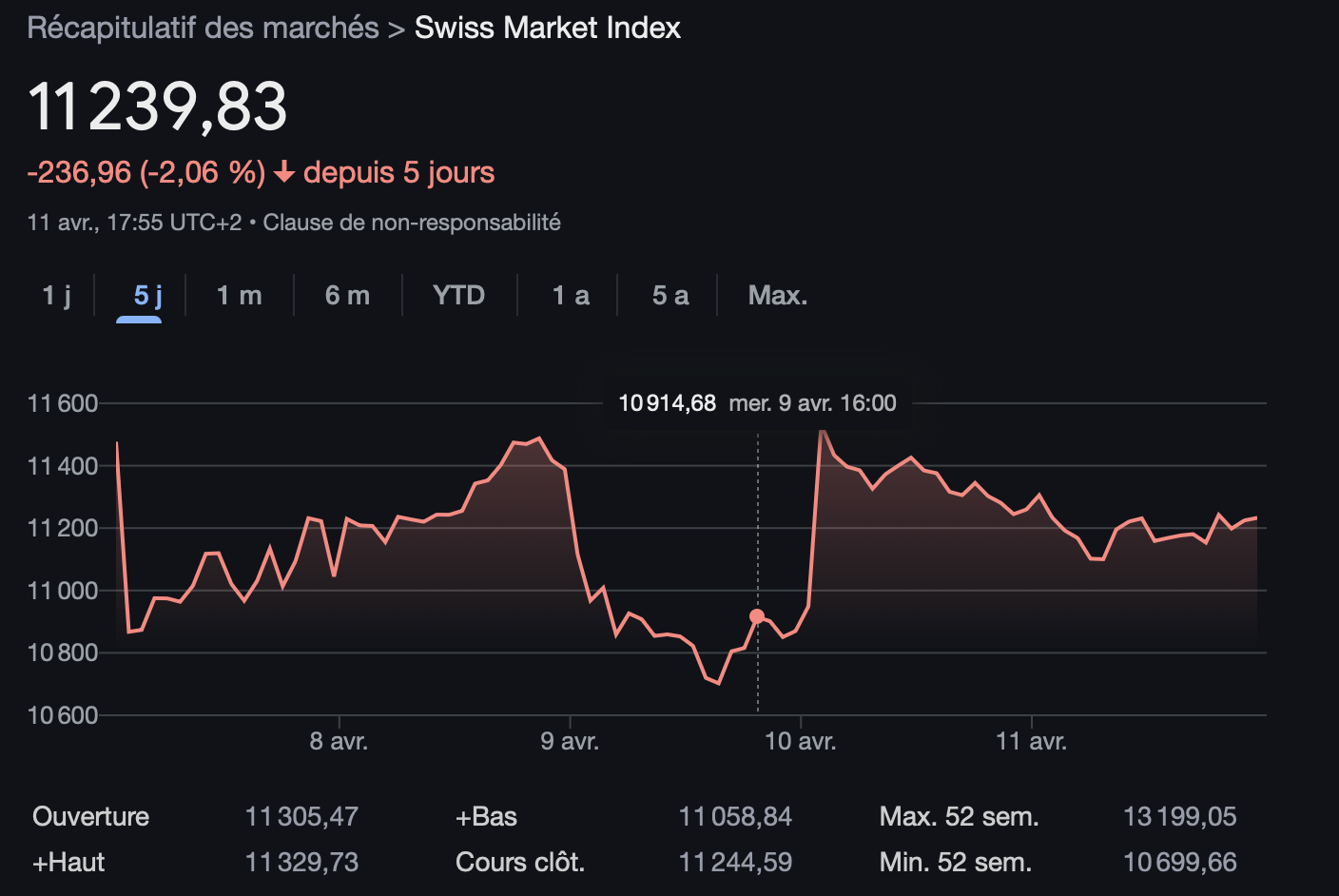
Task: Click the 11 200 y-axis label
Action: [x=63, y=528]
